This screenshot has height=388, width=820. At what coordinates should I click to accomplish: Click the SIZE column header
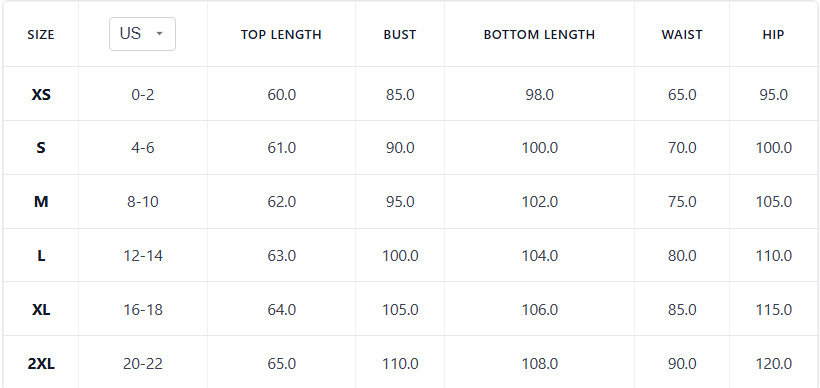pyautogui.click(x=41, y=35)
